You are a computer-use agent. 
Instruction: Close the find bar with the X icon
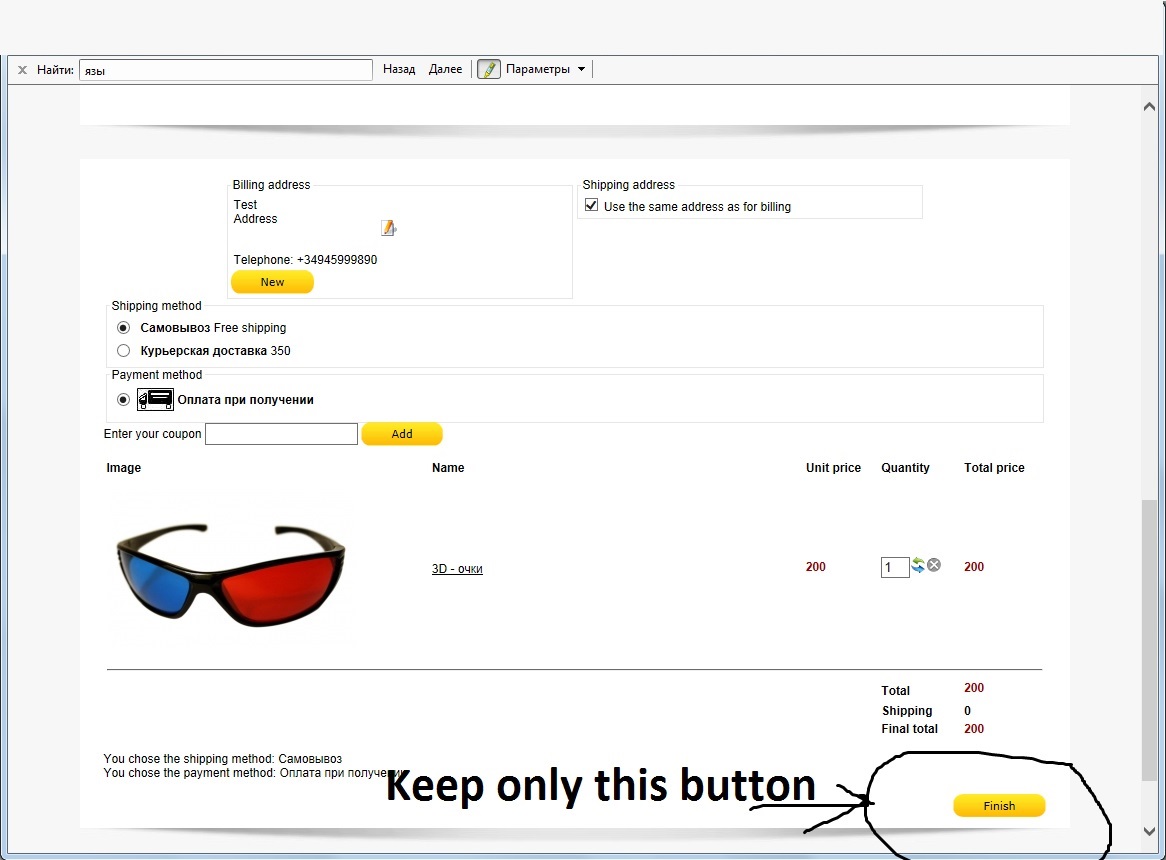coord(22,70)
